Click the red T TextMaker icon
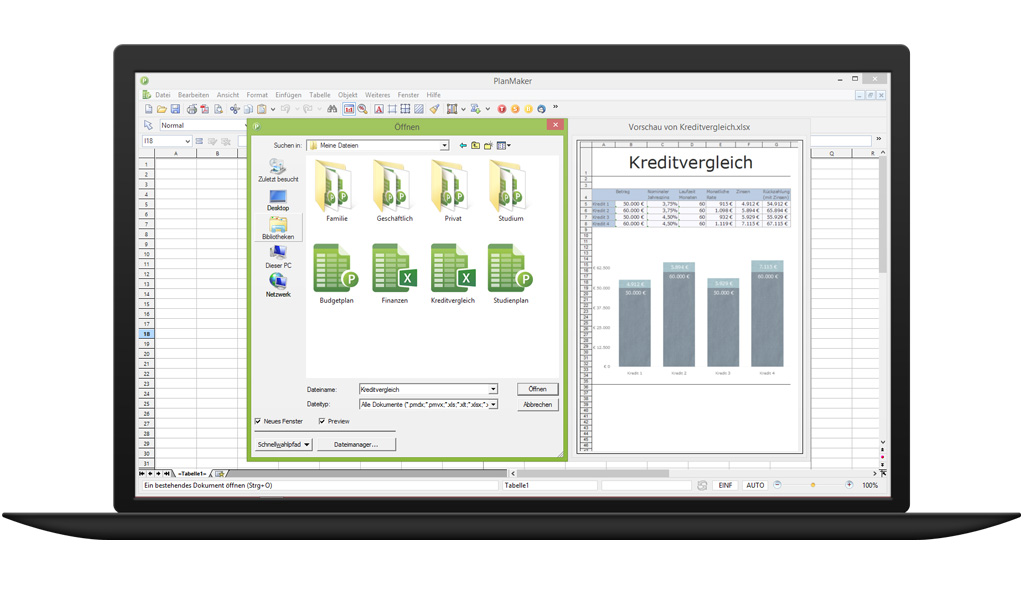 502,109
